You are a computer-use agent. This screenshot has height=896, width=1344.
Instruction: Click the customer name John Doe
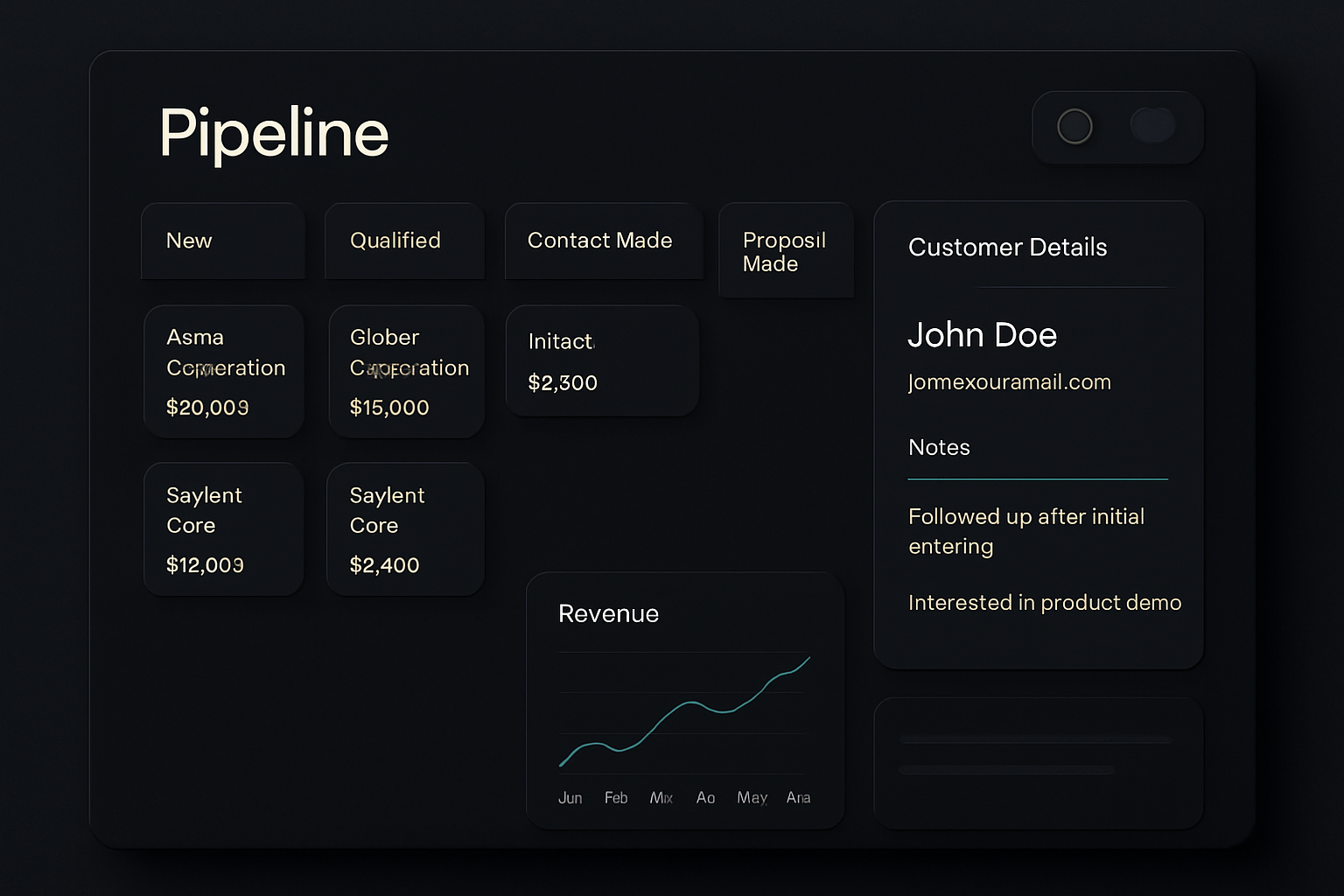983,335
